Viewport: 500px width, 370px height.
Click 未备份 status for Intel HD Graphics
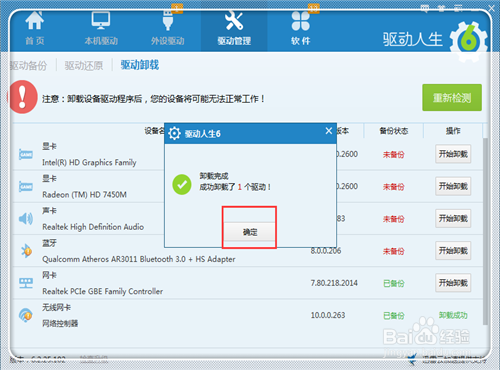(x=394, y=154)
